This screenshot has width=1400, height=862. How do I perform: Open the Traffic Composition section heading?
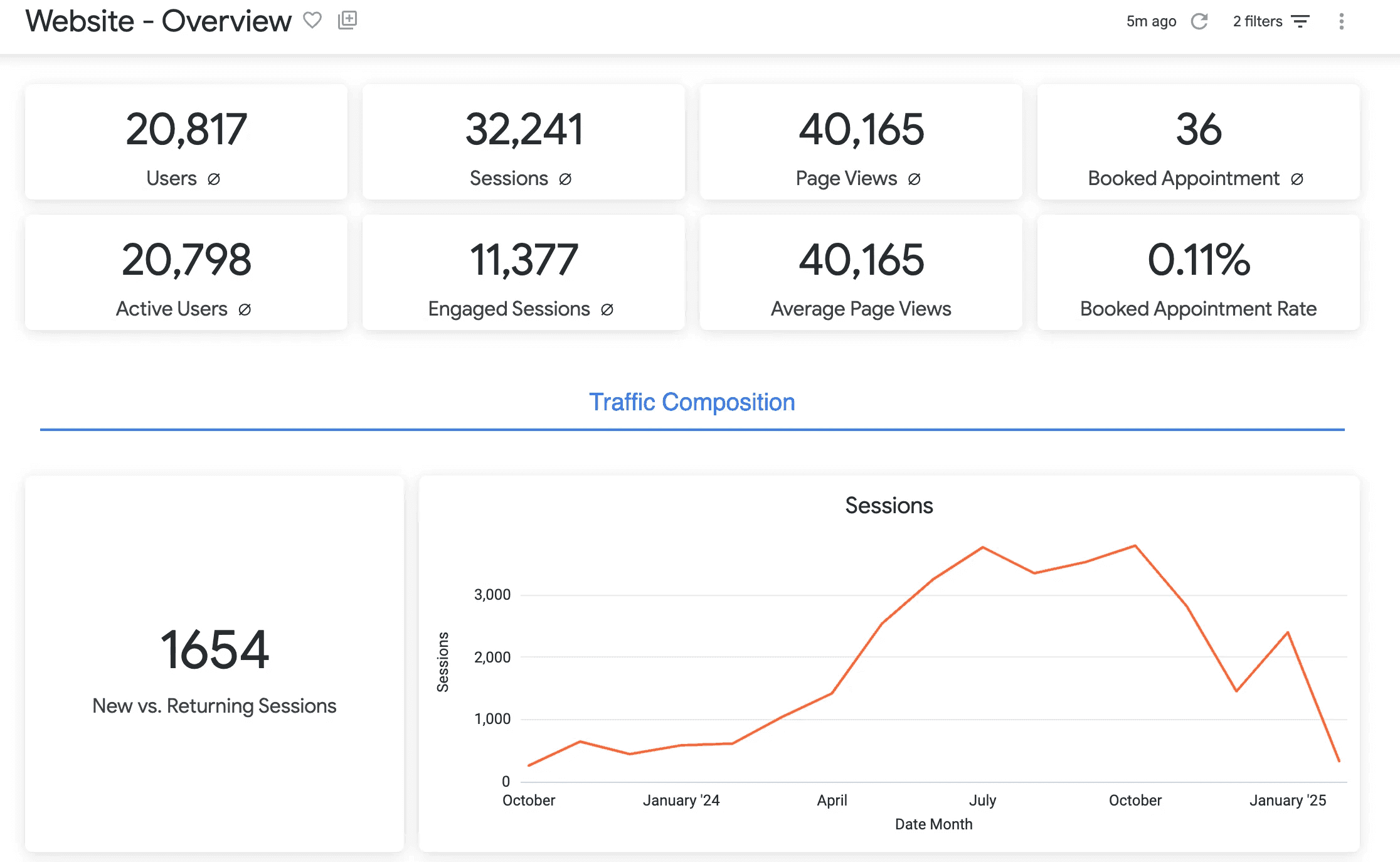692,402
